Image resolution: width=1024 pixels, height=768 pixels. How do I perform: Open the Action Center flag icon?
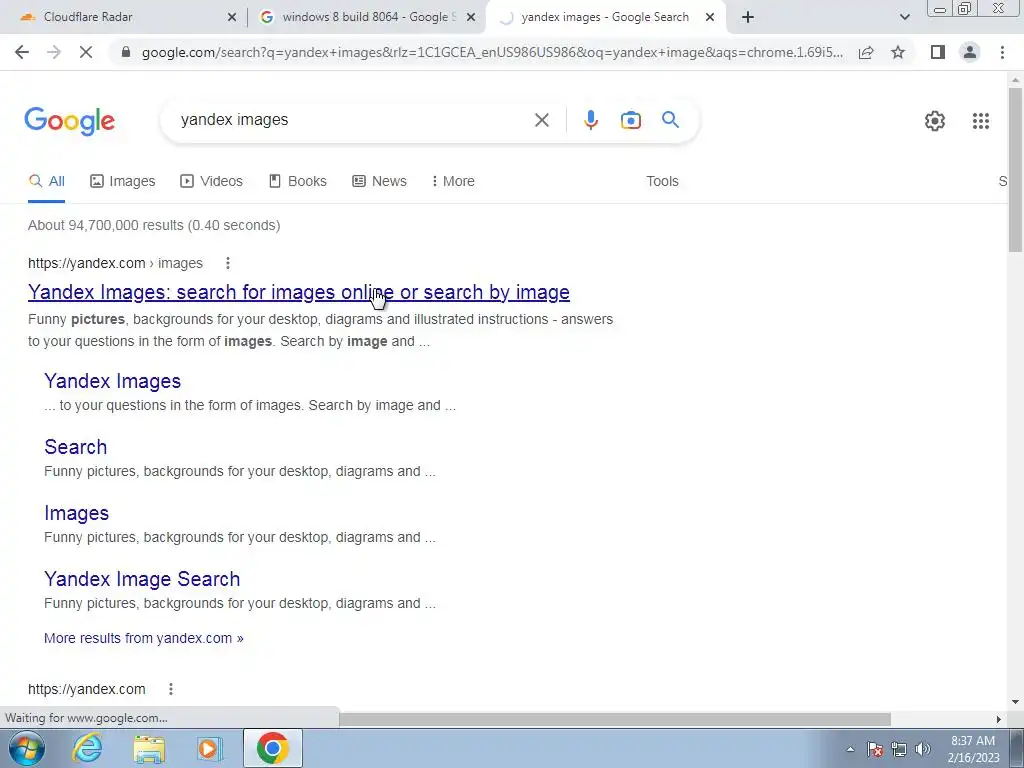pos(875,749)
